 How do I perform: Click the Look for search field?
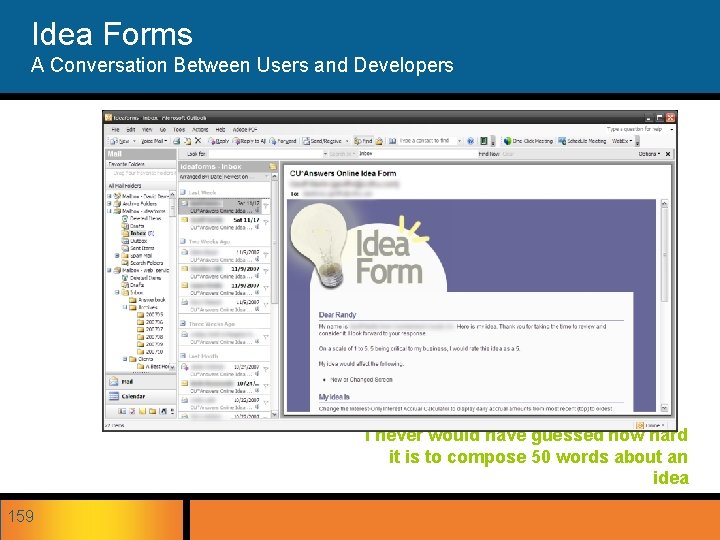click(267, 154)
